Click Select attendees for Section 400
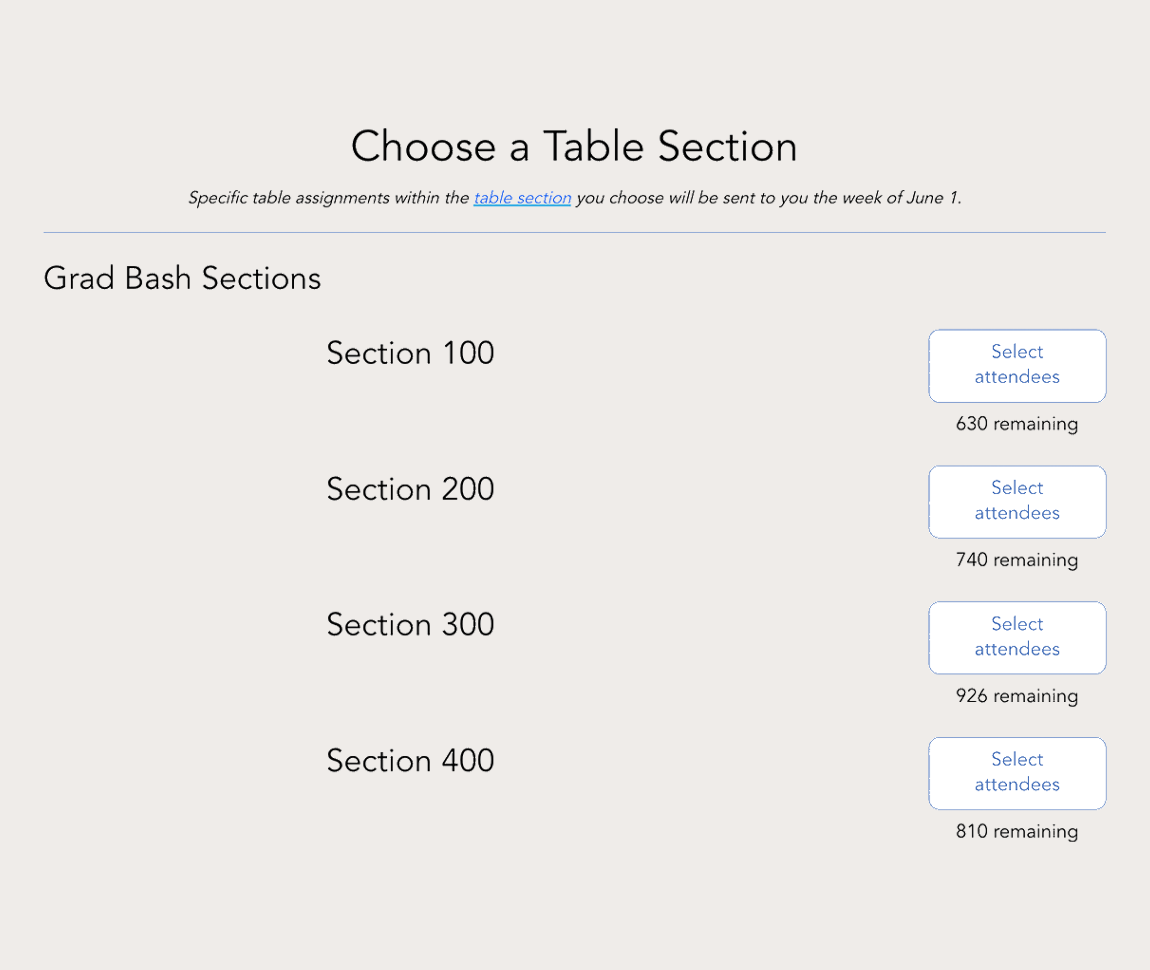This screenshot has height=970, width=1150. click(1017, 772)
